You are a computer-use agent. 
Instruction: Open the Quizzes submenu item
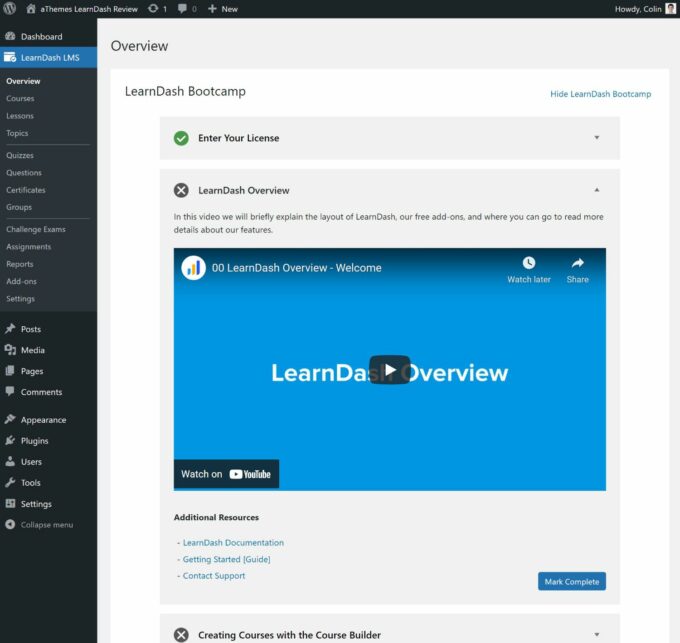coord(20,155)
